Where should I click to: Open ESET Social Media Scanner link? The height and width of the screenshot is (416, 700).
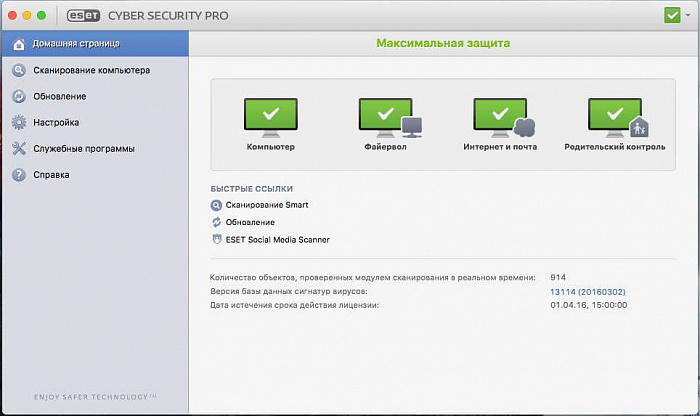277,240
